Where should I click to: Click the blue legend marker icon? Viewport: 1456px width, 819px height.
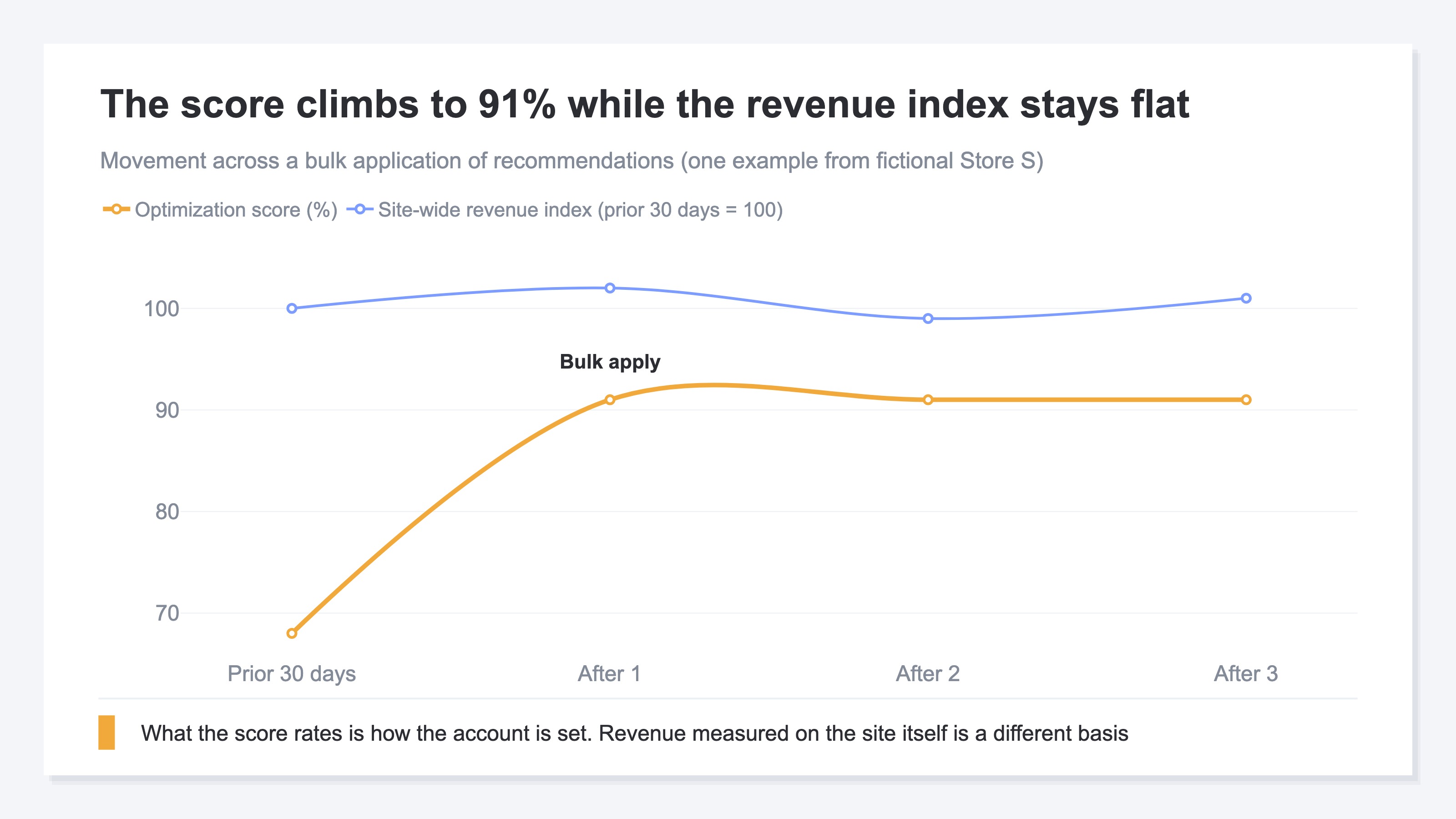coord(360,210)
